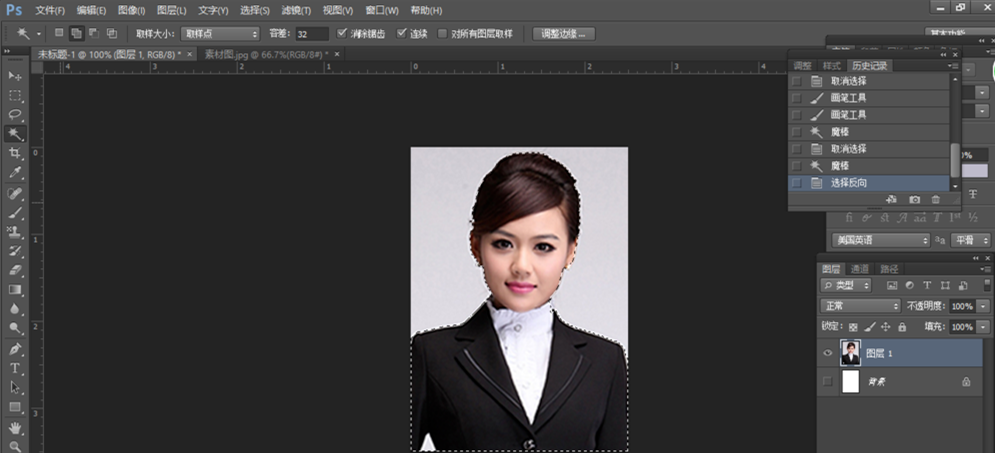Click the camera snapshot icon in History panel
This screenshot has width=995, height=453.
point(914,200)
